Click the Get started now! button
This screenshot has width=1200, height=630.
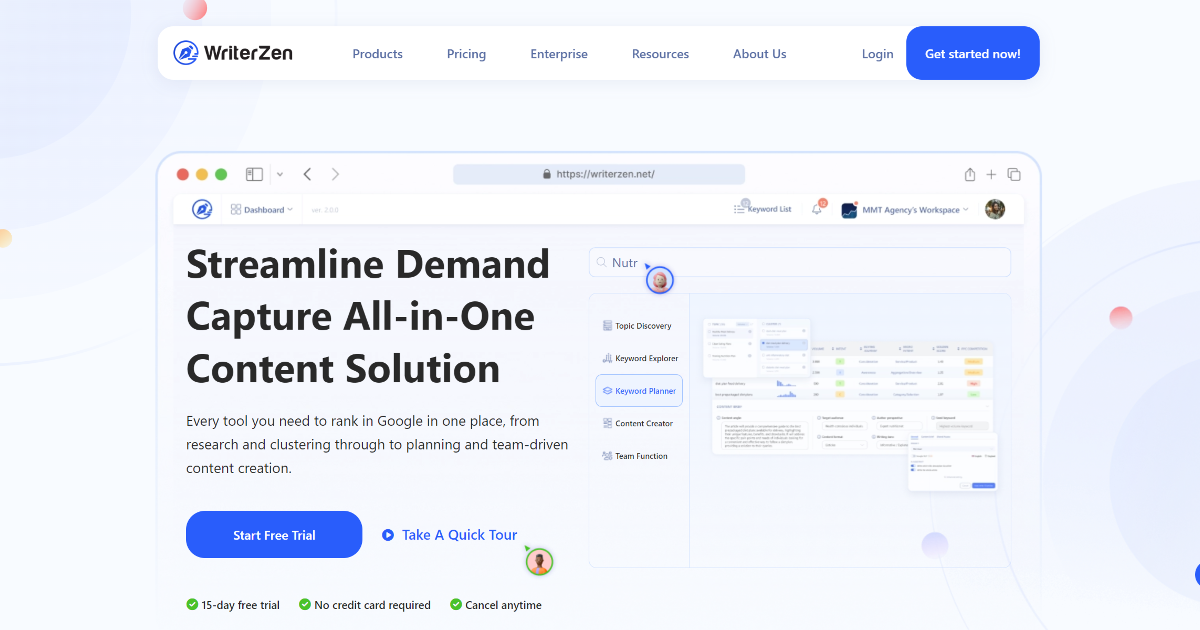pos(972,54)
